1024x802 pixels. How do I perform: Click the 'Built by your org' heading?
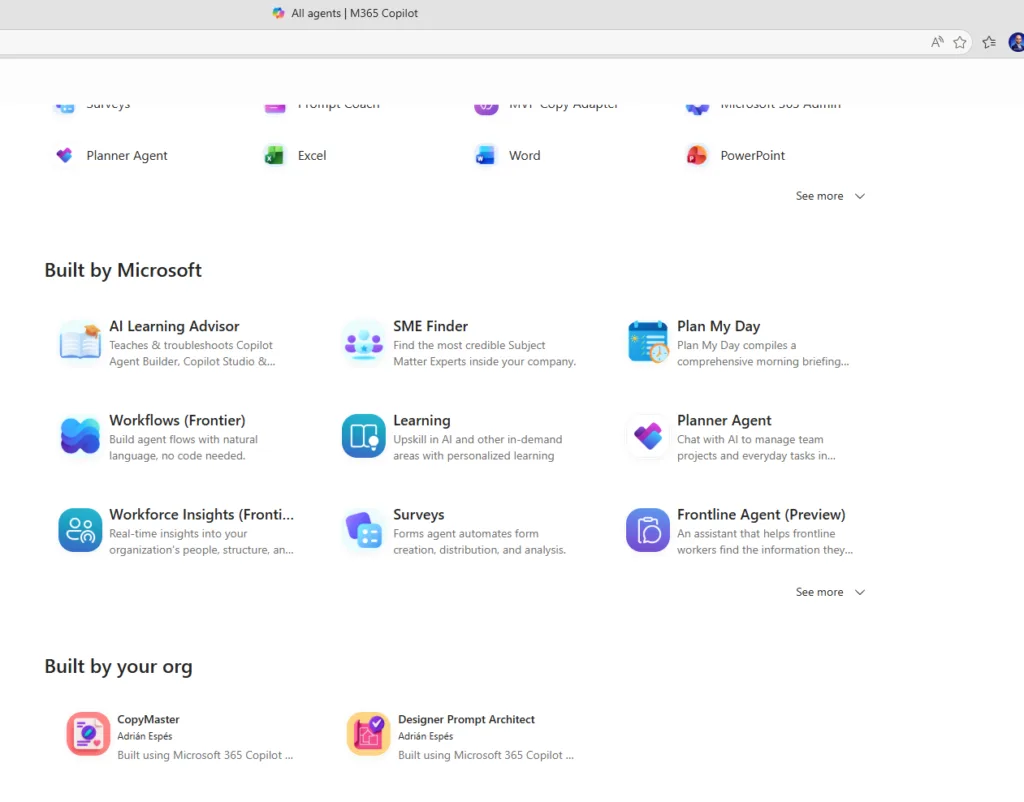(x=118, y=666)
